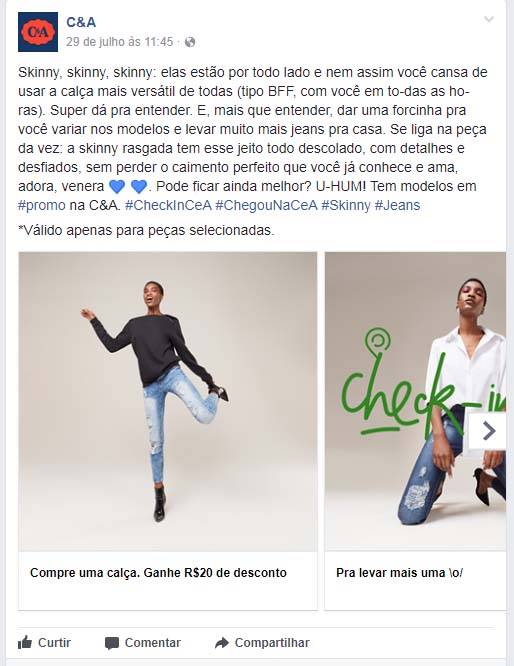This screenshot has width=514, height=666.
Task: Click 'Compre uma calça. Ganhe R$20' caption
Action: 158,573
